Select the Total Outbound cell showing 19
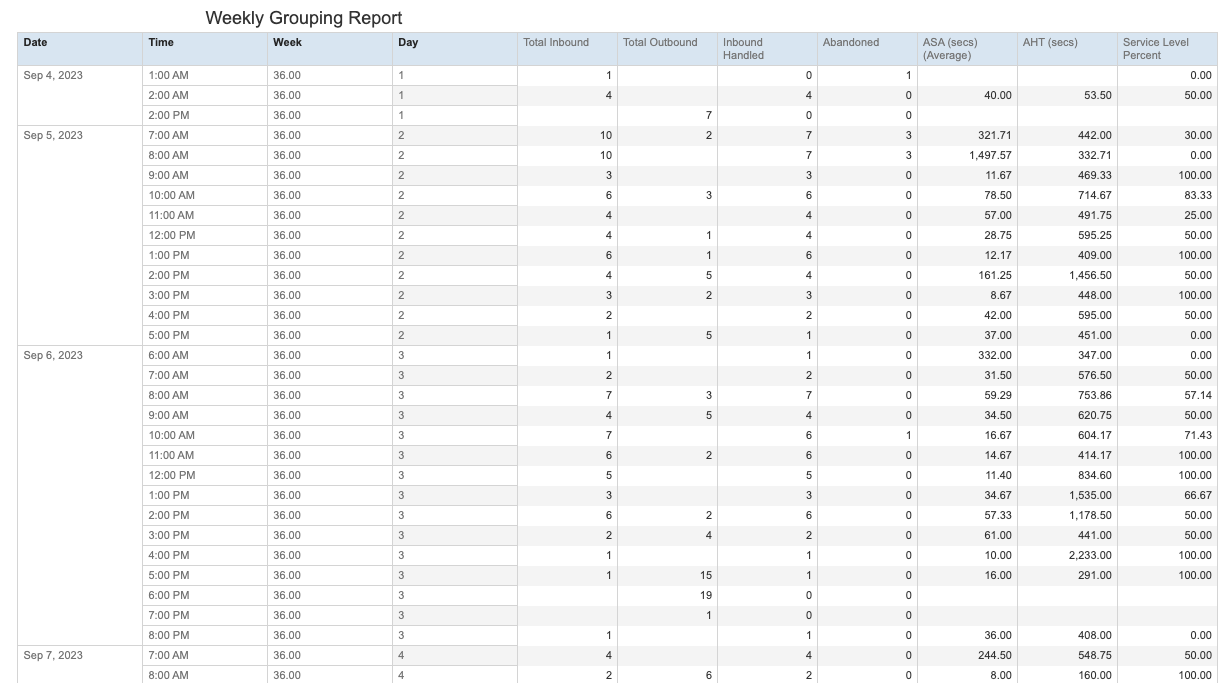 (x=703, y=596)
